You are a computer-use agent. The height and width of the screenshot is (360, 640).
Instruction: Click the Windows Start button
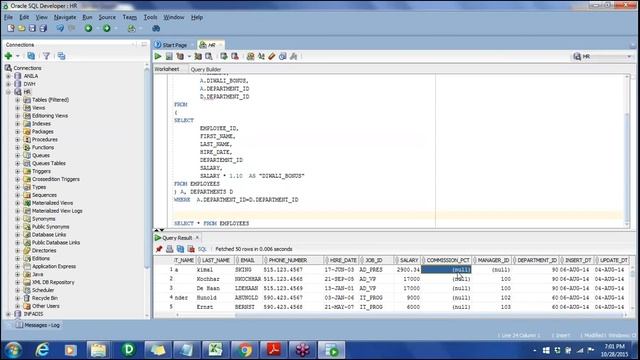(13, 350)
